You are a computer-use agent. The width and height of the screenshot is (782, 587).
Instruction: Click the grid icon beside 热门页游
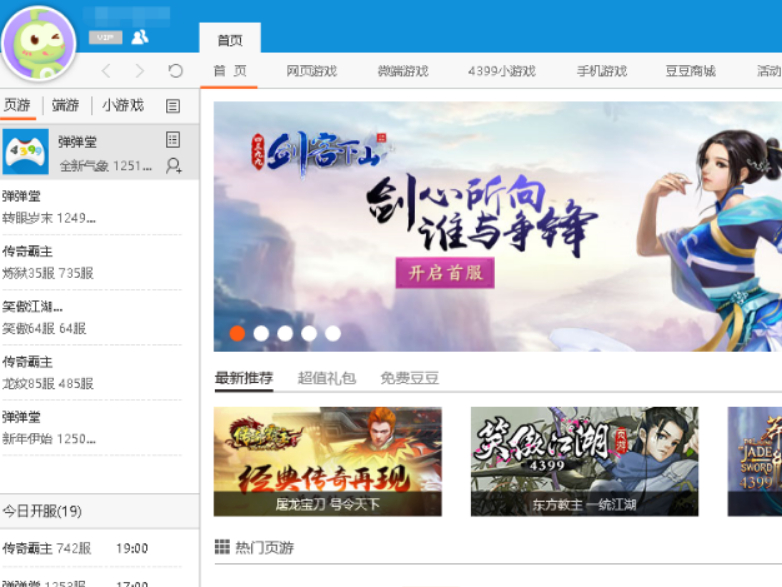(x=222, y=547)
